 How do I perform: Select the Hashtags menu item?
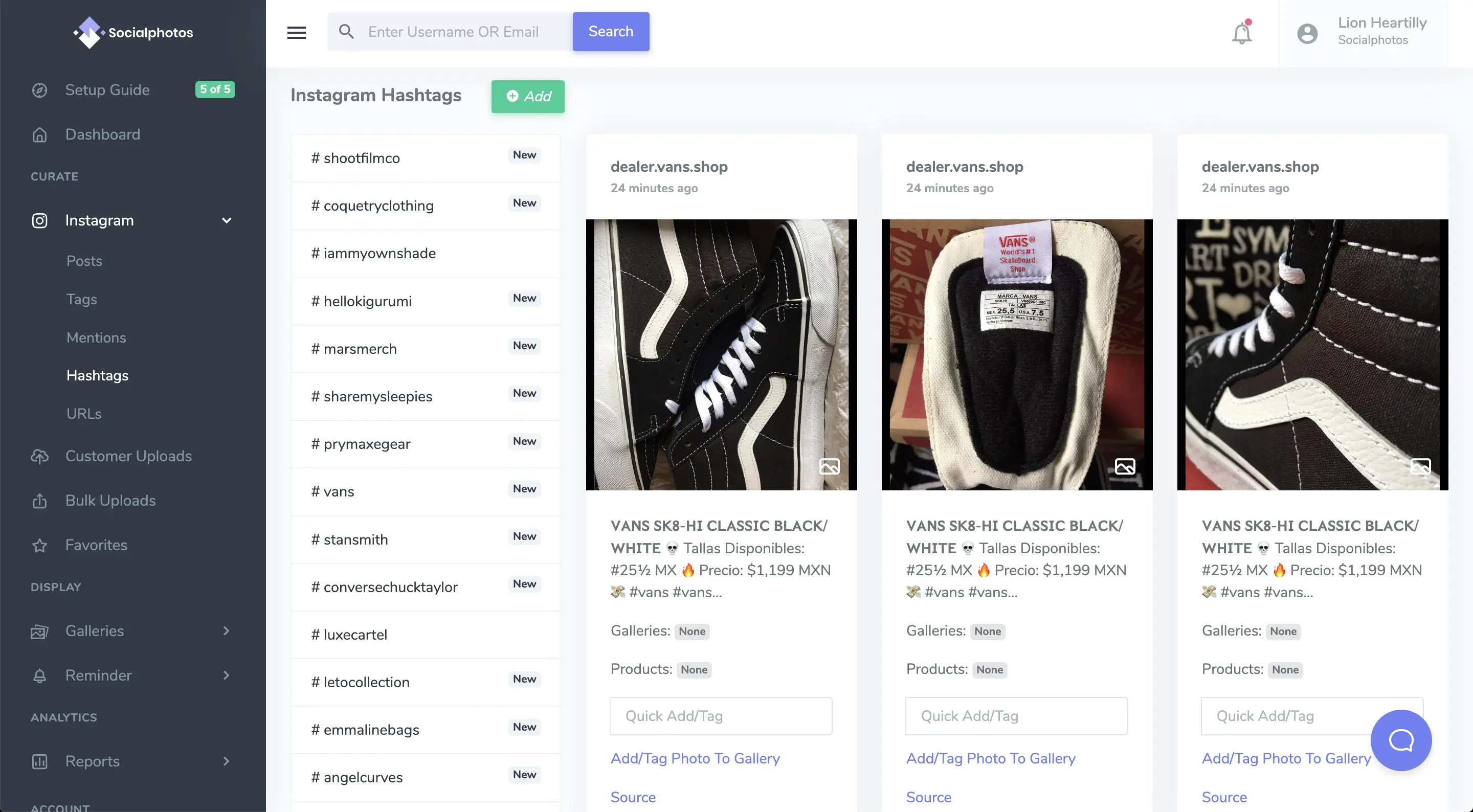[97, 376]
